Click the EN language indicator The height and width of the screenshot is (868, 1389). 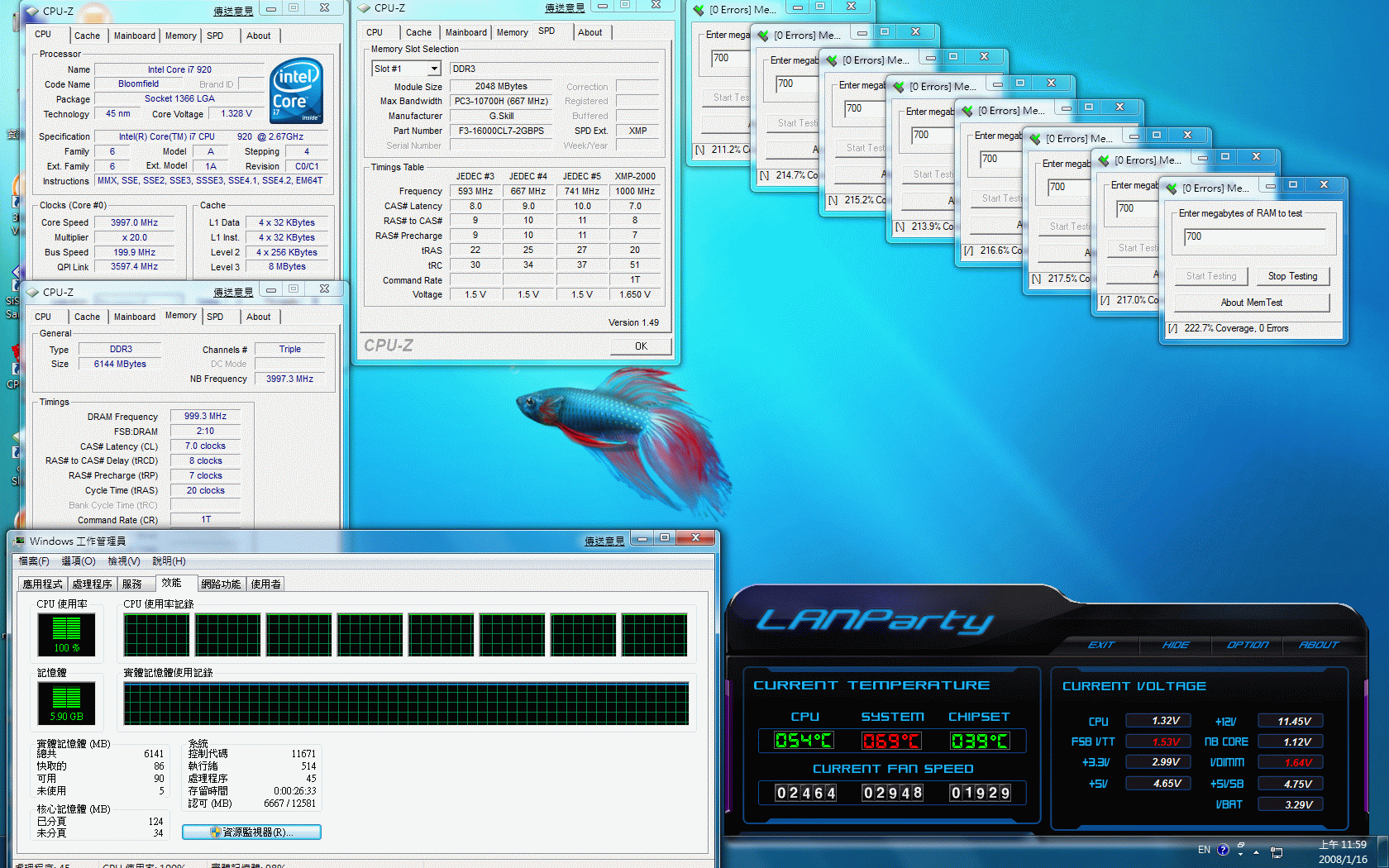(x=1204, y=850)
